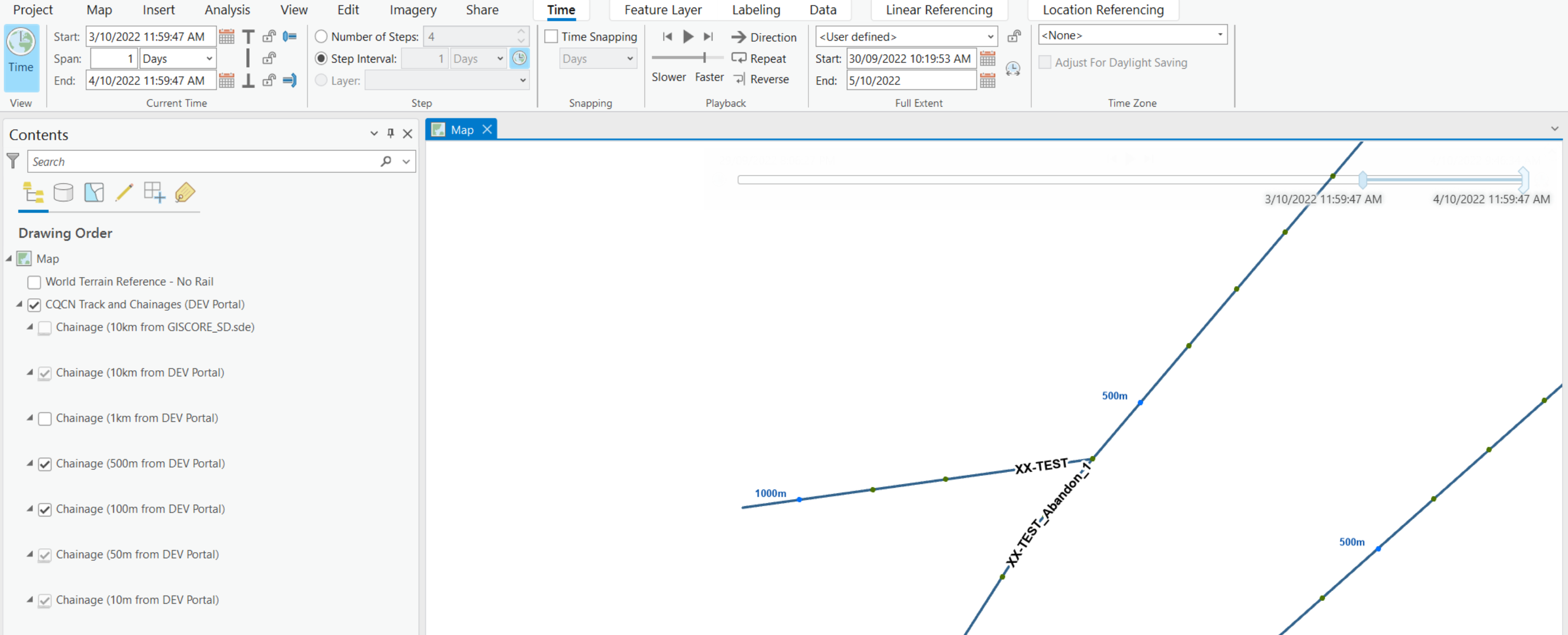Enable the Time Snapping checkbox
1568x635 pixels.
[552, 36]
